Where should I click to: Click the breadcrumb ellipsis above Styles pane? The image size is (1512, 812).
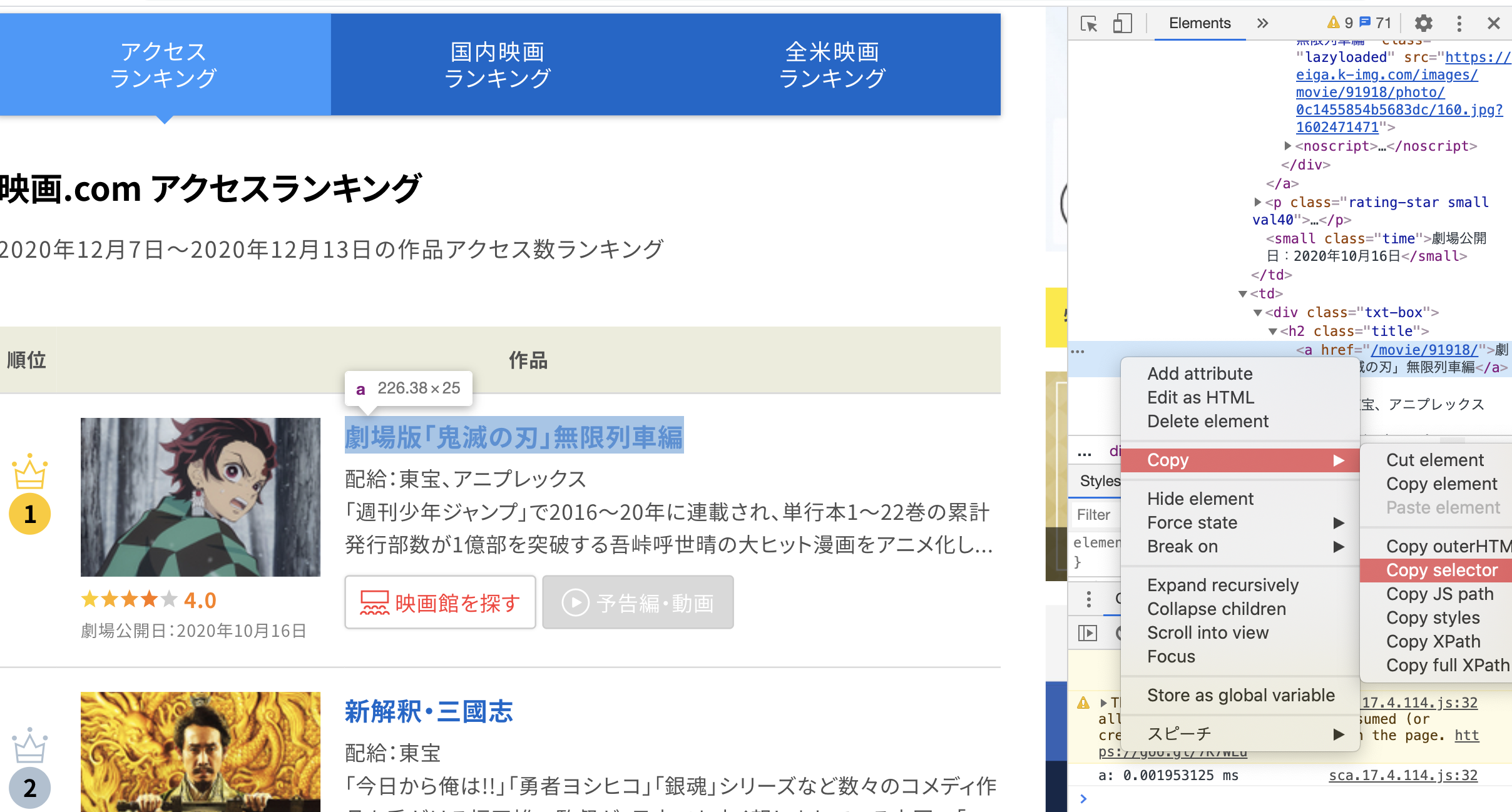pos(1085,453)
